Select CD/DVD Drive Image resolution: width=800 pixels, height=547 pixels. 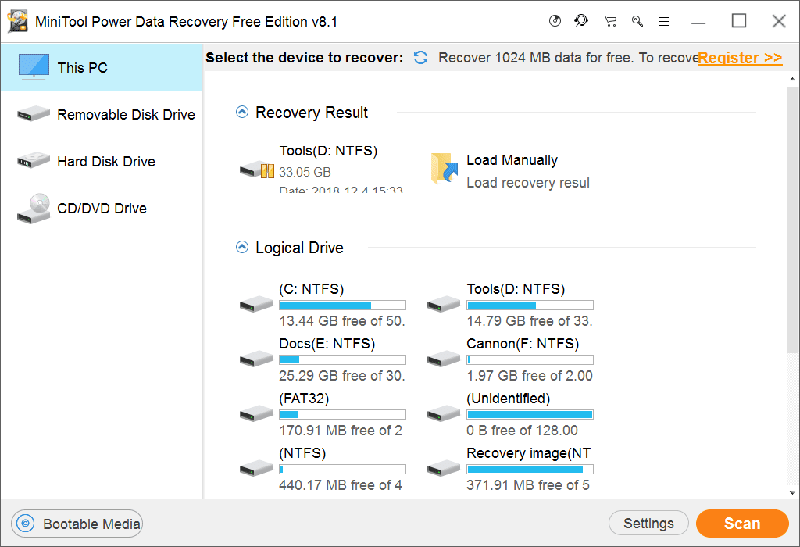click(x=102, y=208)
